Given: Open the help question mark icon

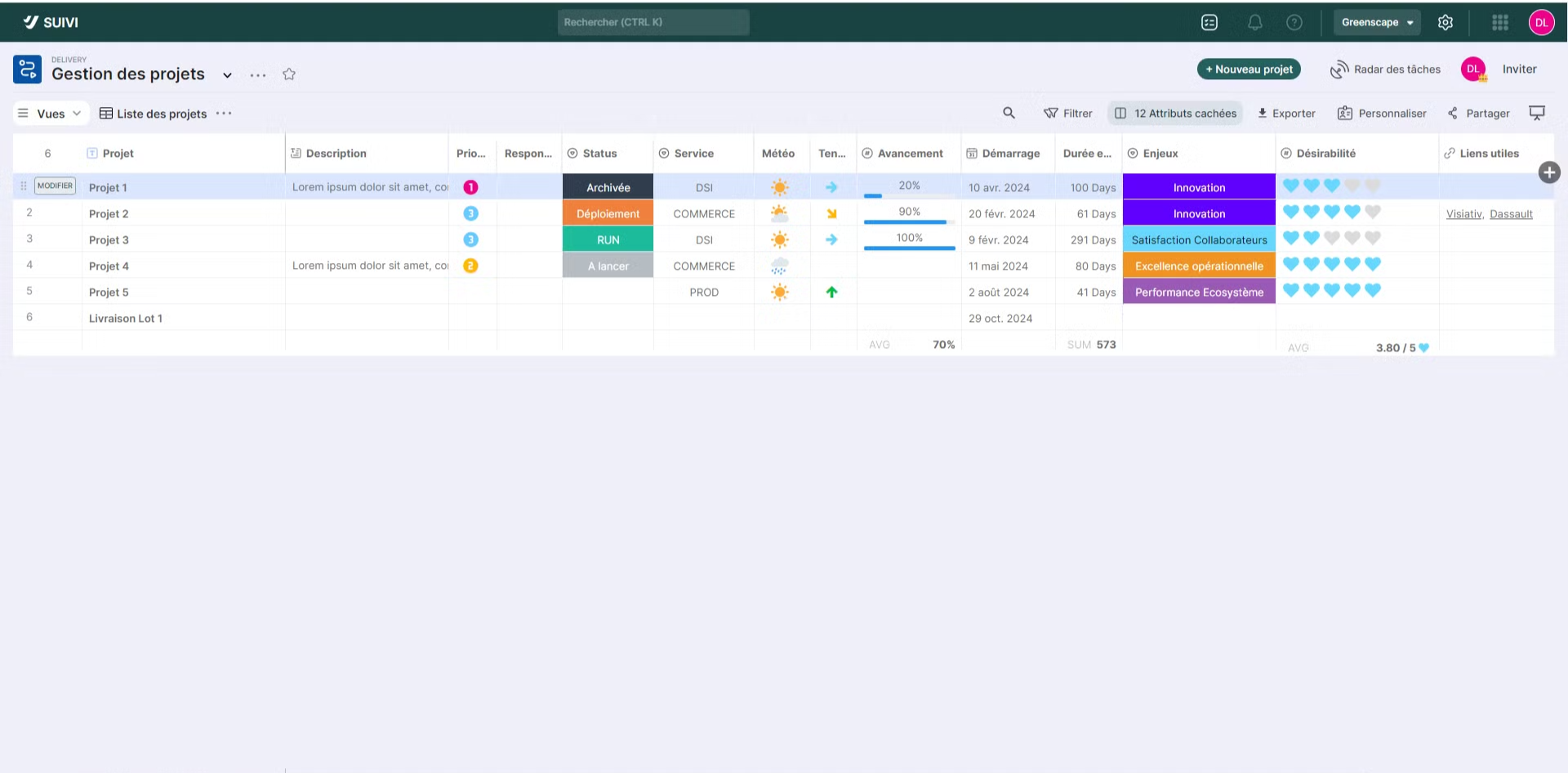Looking at the screenshot, I should pos(1294,23).
